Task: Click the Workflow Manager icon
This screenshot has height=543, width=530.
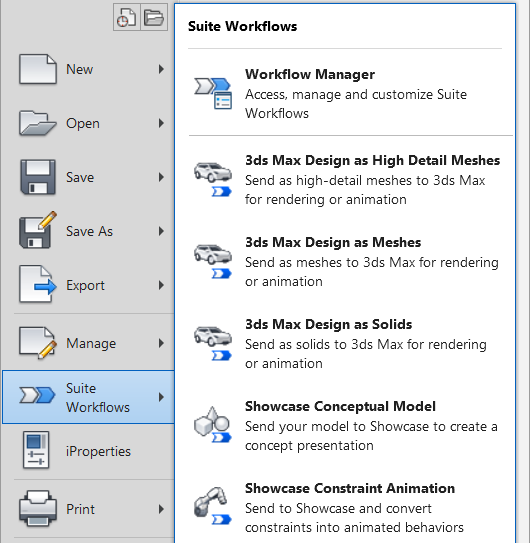Action: click(x=213, y=93)
